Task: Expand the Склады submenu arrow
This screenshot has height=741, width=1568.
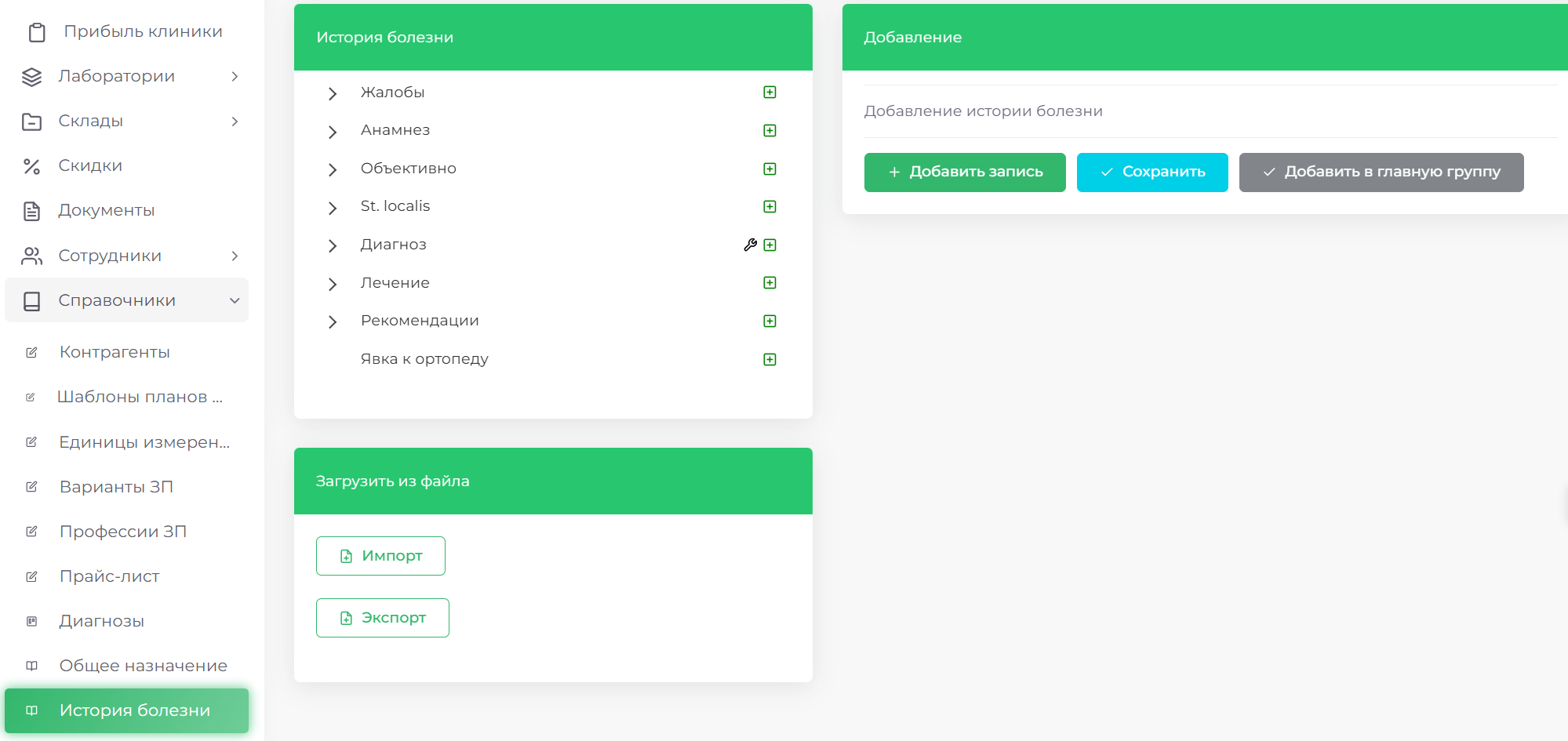Action: click(x=235, y=121)
